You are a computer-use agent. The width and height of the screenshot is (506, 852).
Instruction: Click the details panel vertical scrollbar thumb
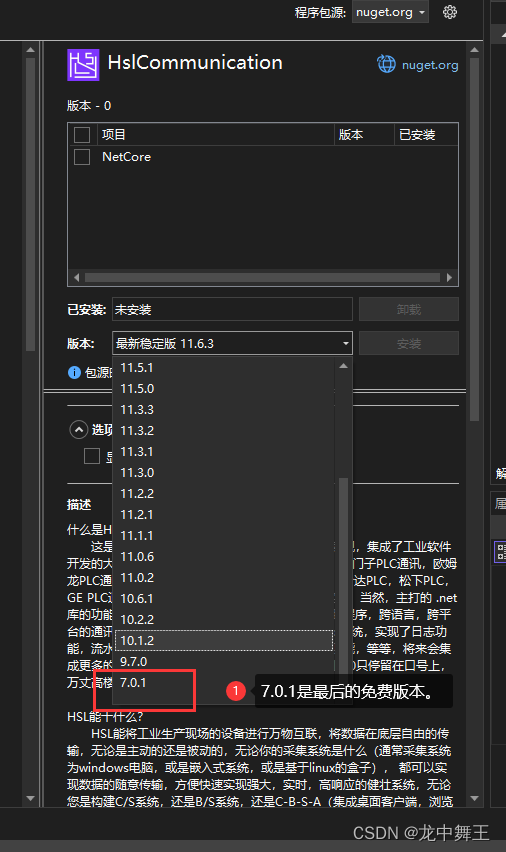tap(474, 239)
